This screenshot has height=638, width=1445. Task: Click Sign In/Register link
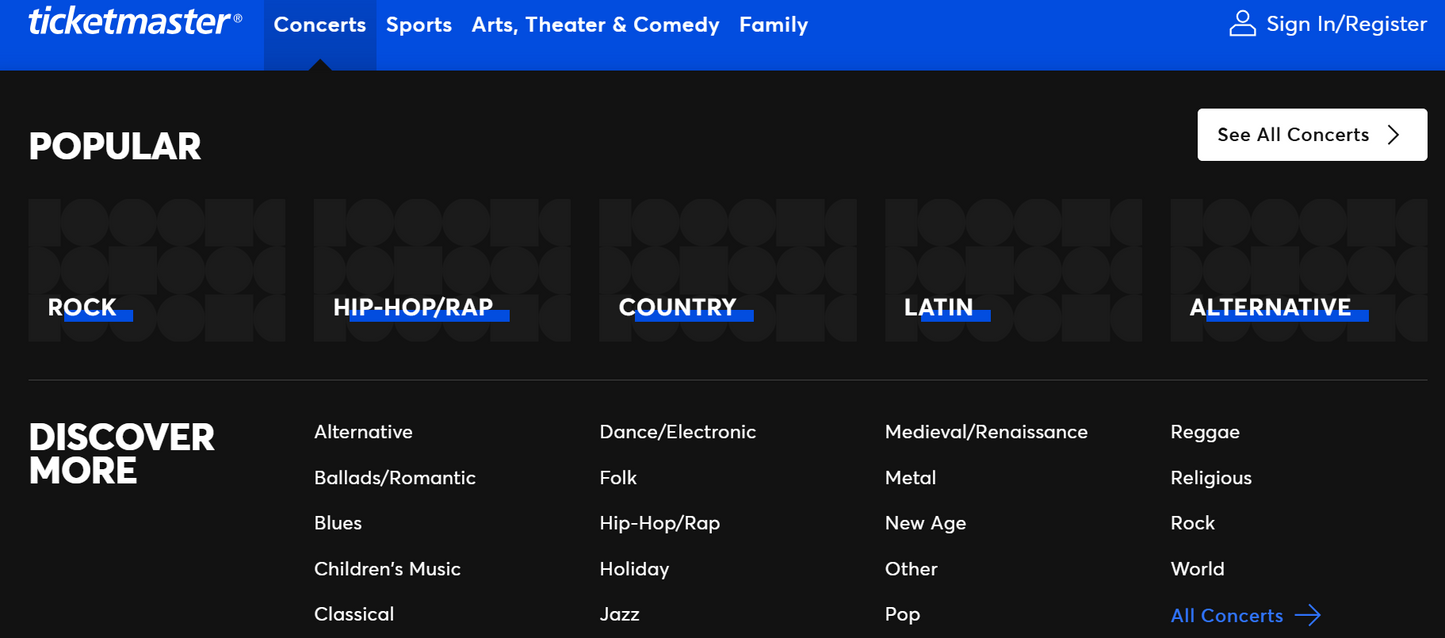1346,24
